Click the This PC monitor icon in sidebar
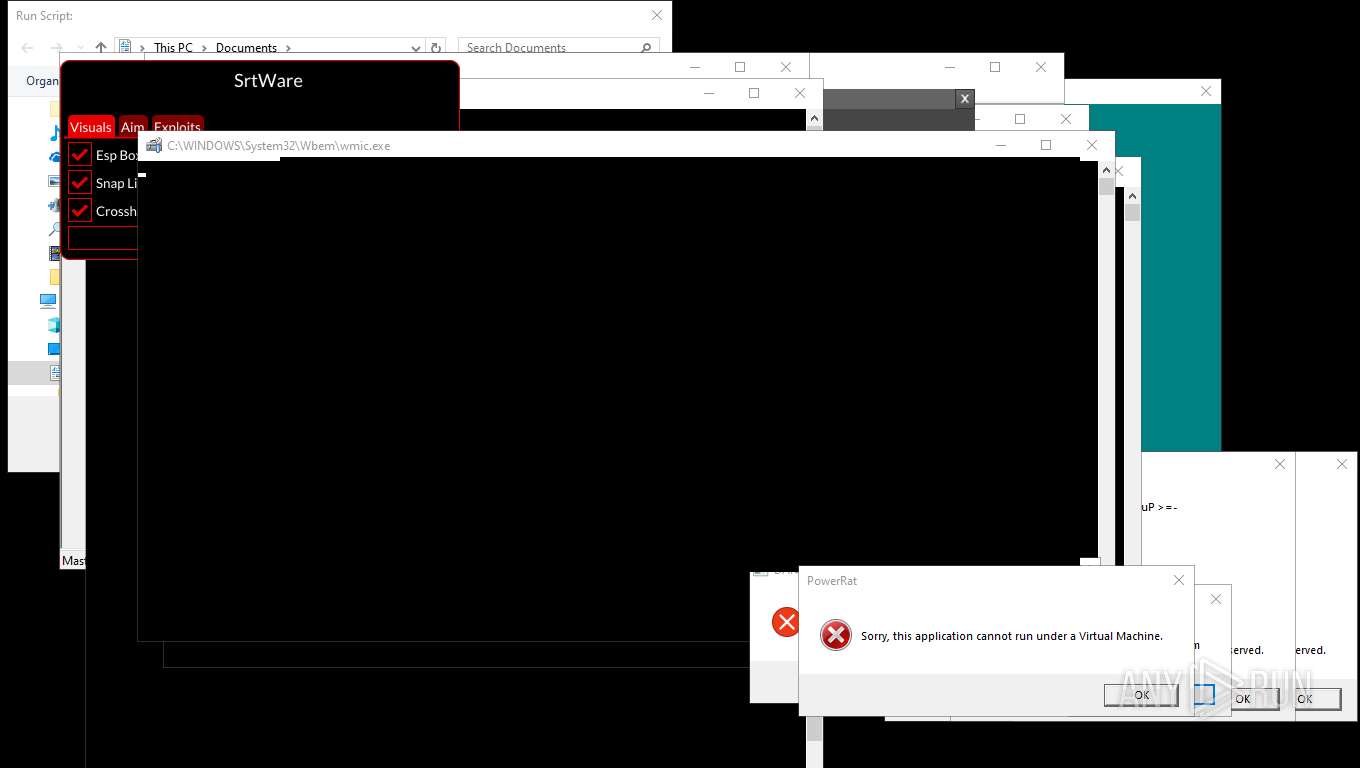This screenshot has height=768, width=1360. pyautogui.click(x=48, y=300)
